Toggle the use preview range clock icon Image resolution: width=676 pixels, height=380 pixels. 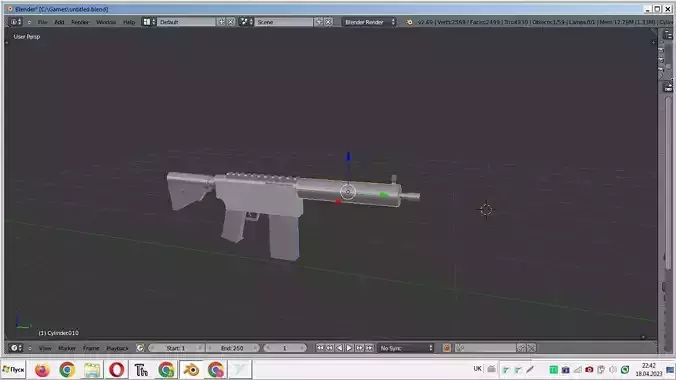tap(140, 348)
